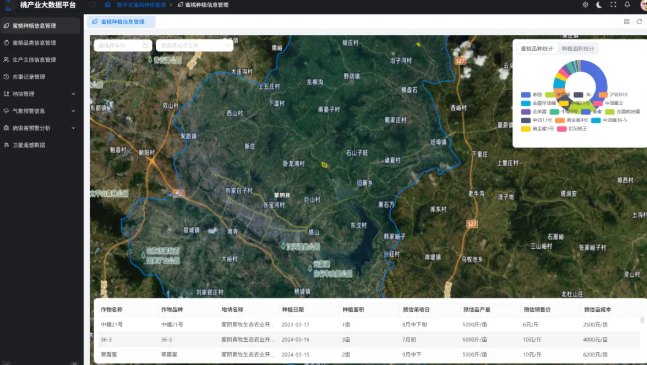Click the layout icon beside refresh
The height and width of the screenshot is (365, 647).
tap(626, 21)
